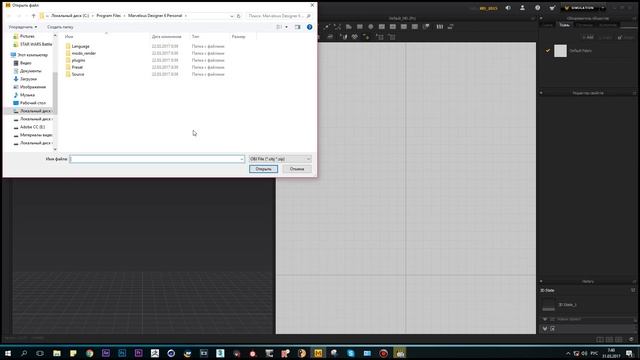The width and height of the screenshot is (640, 360).
Task: Sort by the Имя column header
Action: (x=69, y=37)
